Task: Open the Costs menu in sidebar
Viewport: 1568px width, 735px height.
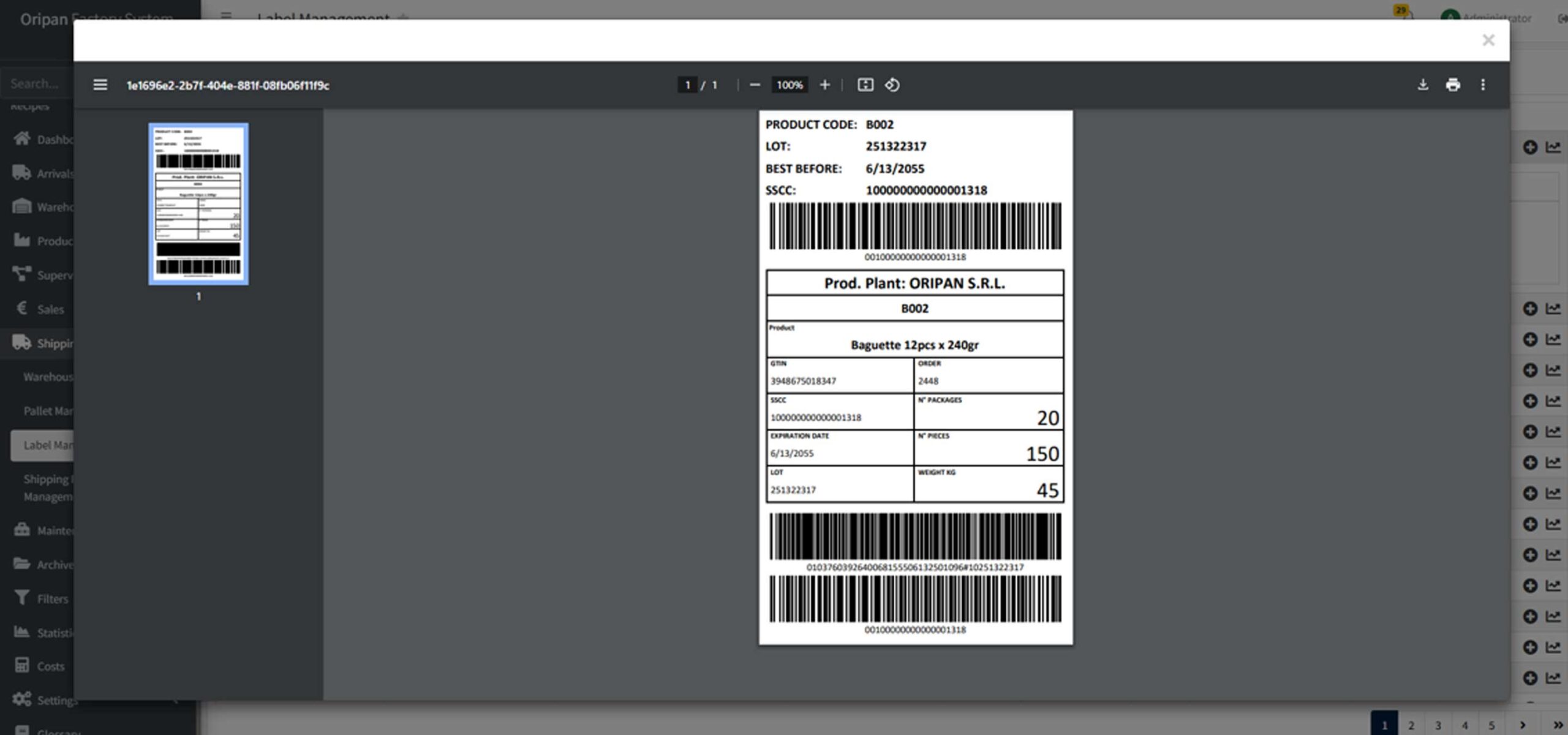Action: point(40,666)
